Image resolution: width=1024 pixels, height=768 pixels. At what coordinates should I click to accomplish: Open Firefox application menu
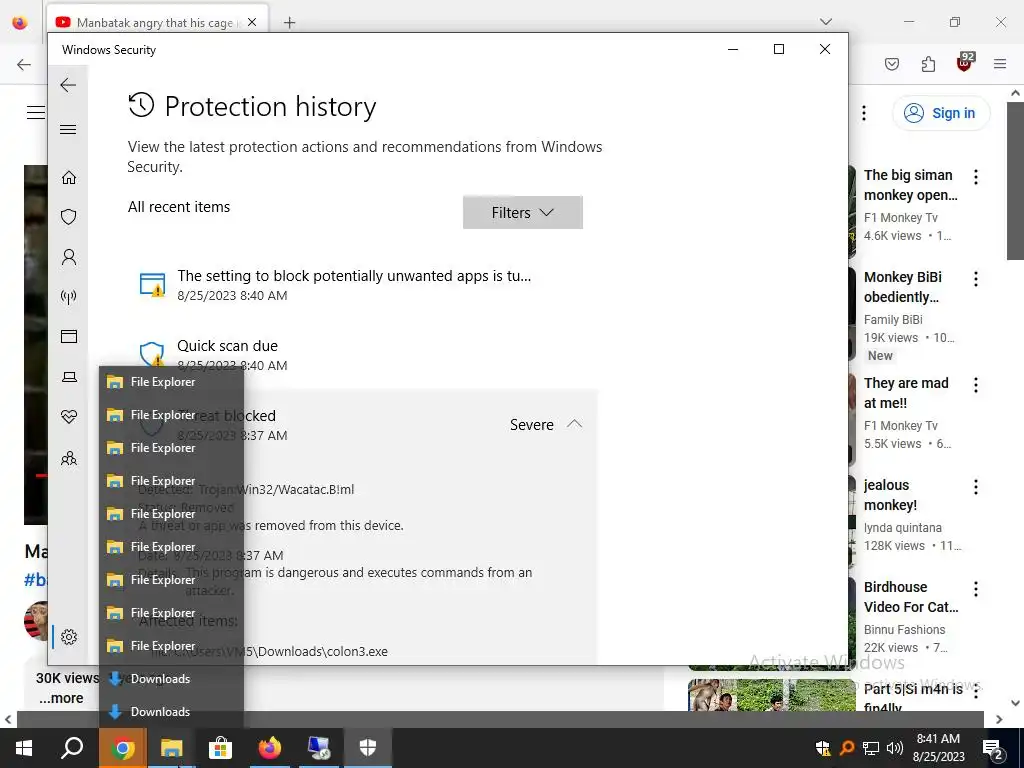pyautogui.click(x=1000, y=64)
